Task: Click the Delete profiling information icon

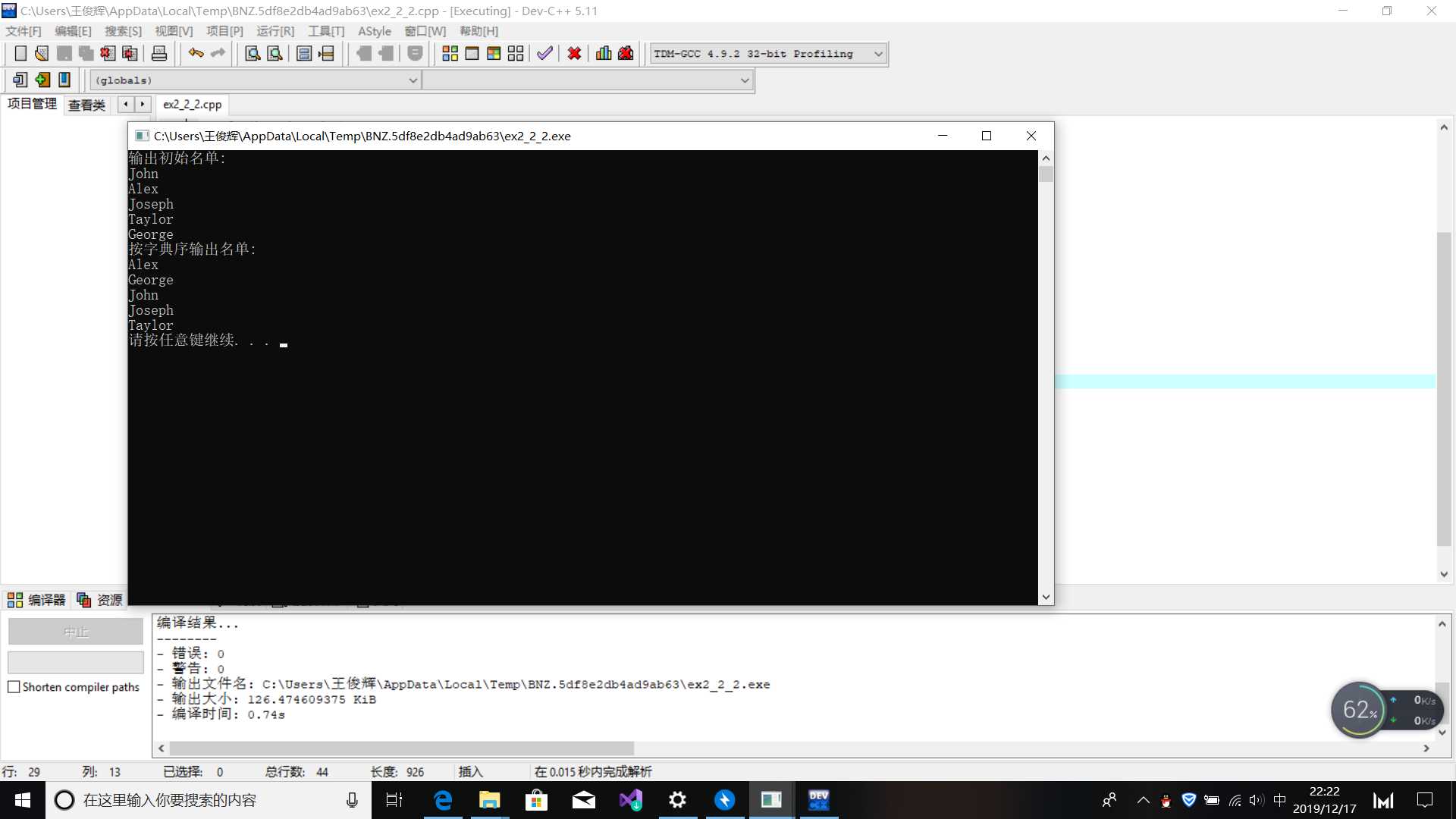Action: tap(626, 53)
